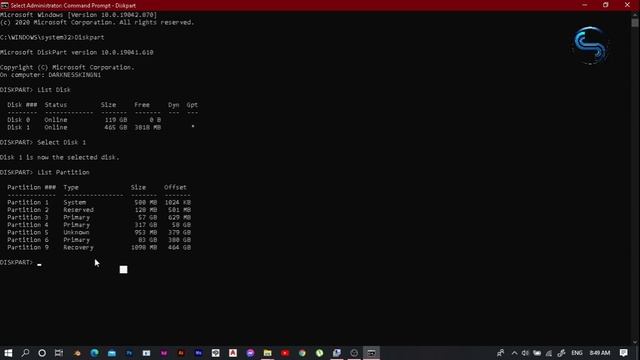Close the Diskpart Command Prompt window
Viewport: 640px width, 360px height.
tap(627, 5)
